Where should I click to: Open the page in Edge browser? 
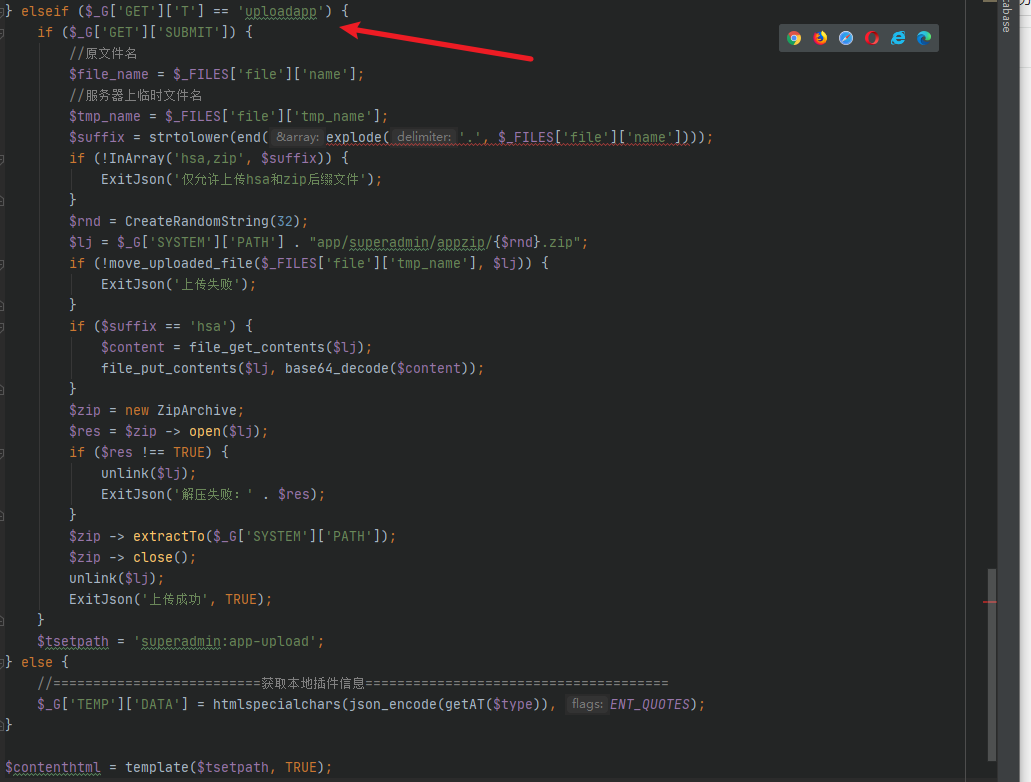(x=924, y=38)
